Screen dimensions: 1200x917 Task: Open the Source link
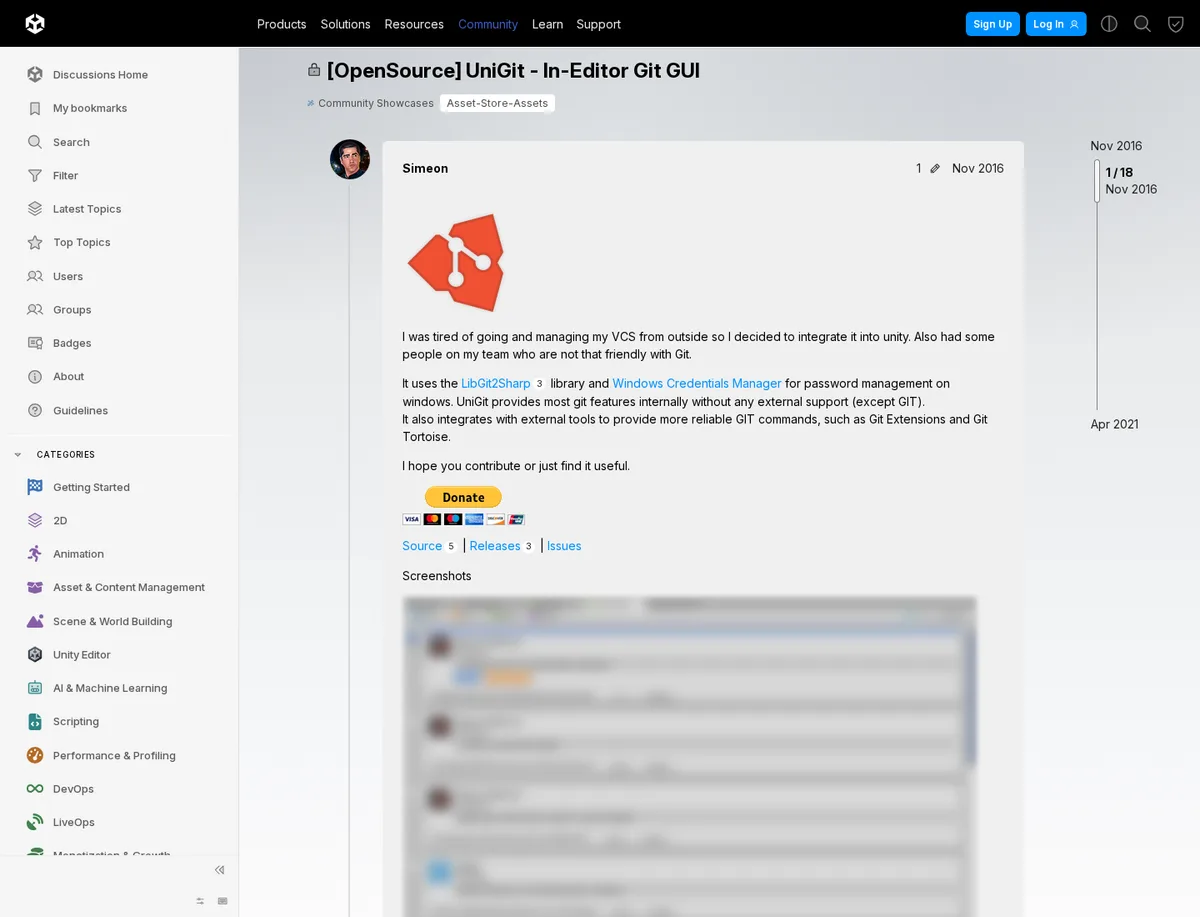coord(422,546)
